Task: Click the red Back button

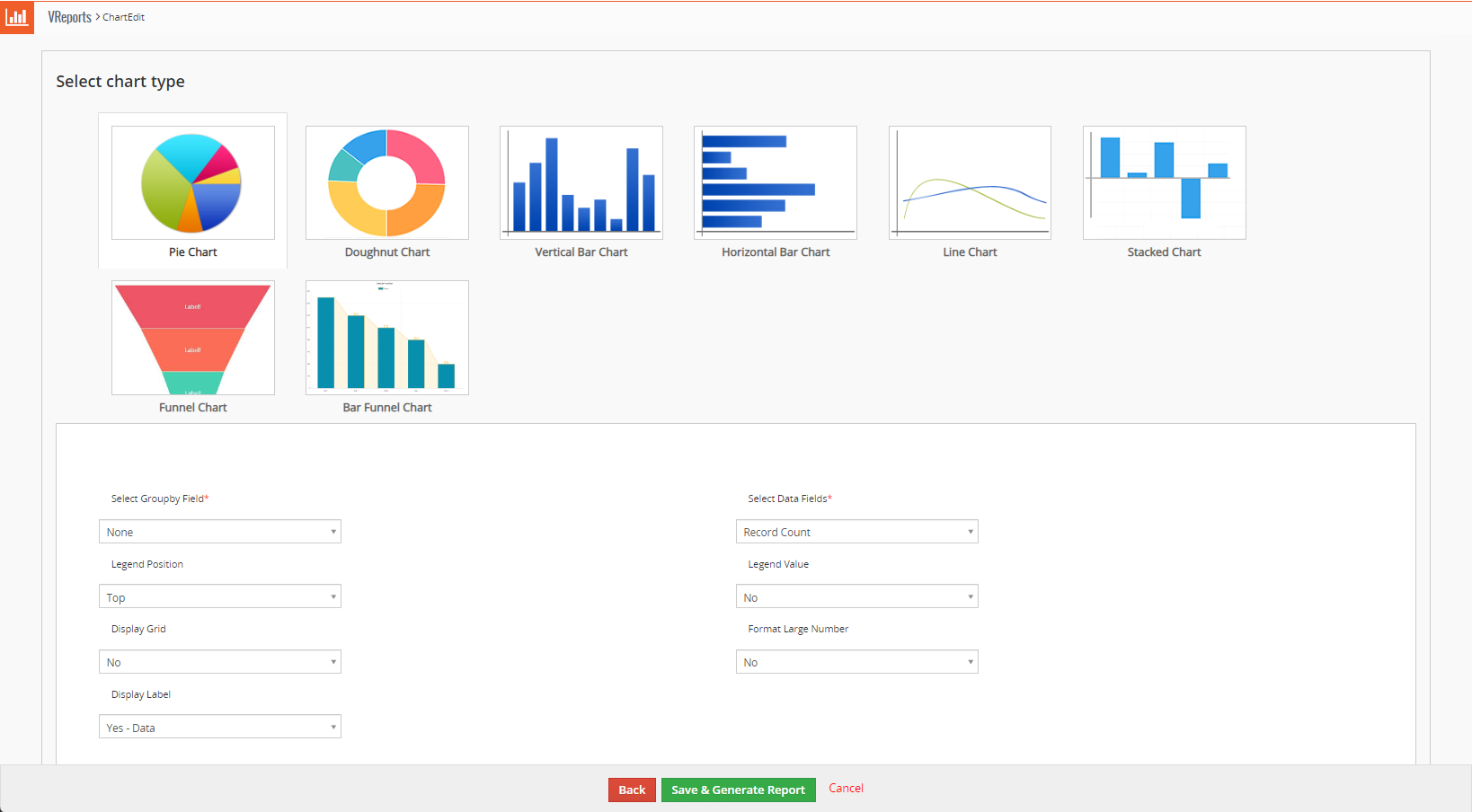Action: pyautogui.click(x=632, y=790)
